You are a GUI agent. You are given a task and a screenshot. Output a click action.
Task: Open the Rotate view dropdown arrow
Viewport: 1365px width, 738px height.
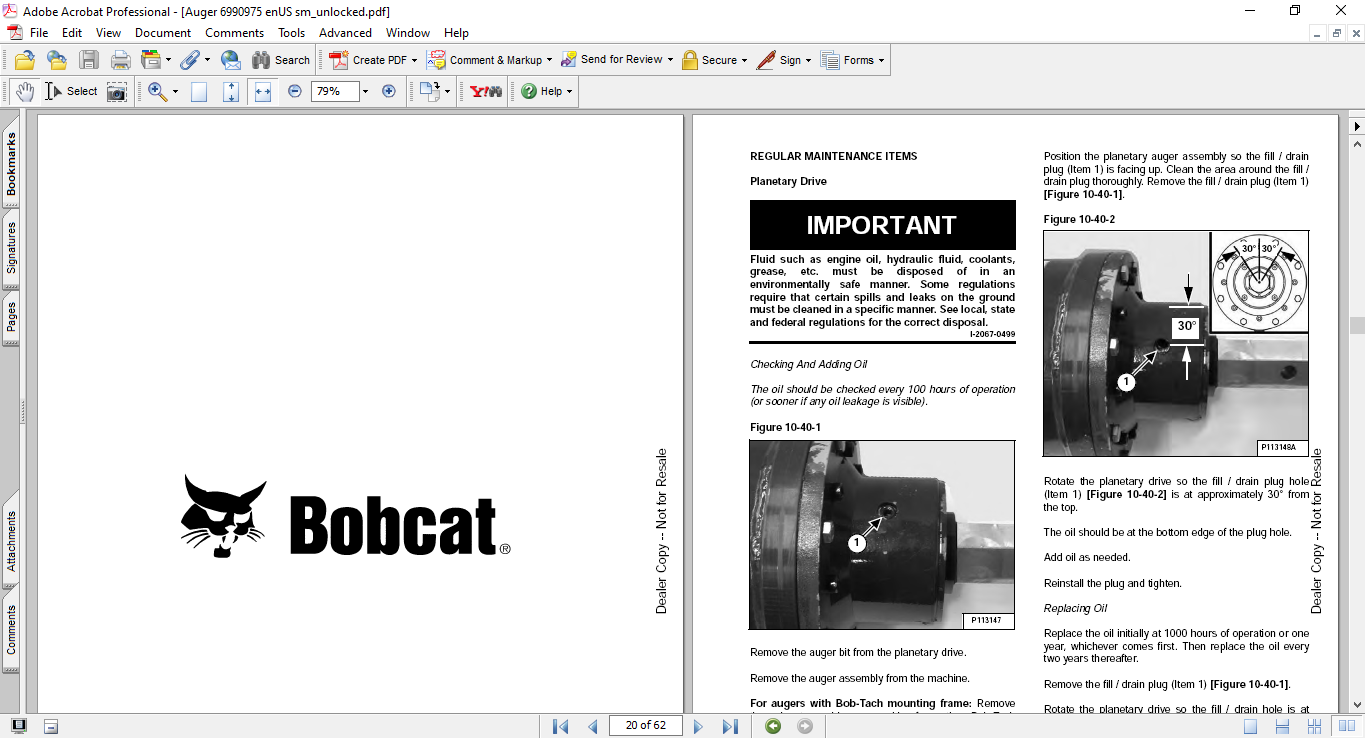click(x=447, y=91)
